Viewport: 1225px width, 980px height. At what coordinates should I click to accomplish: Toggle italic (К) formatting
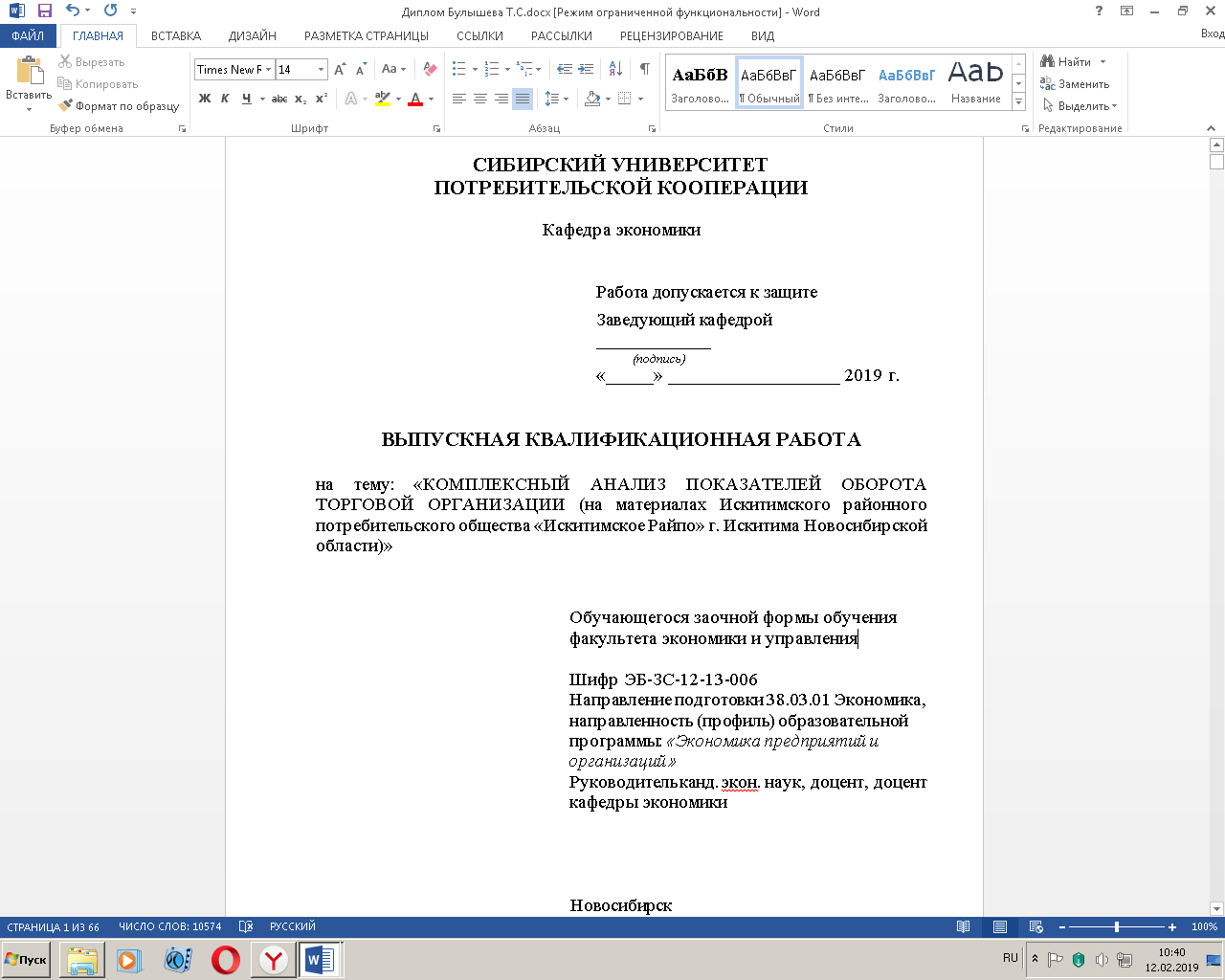point(226,99)
